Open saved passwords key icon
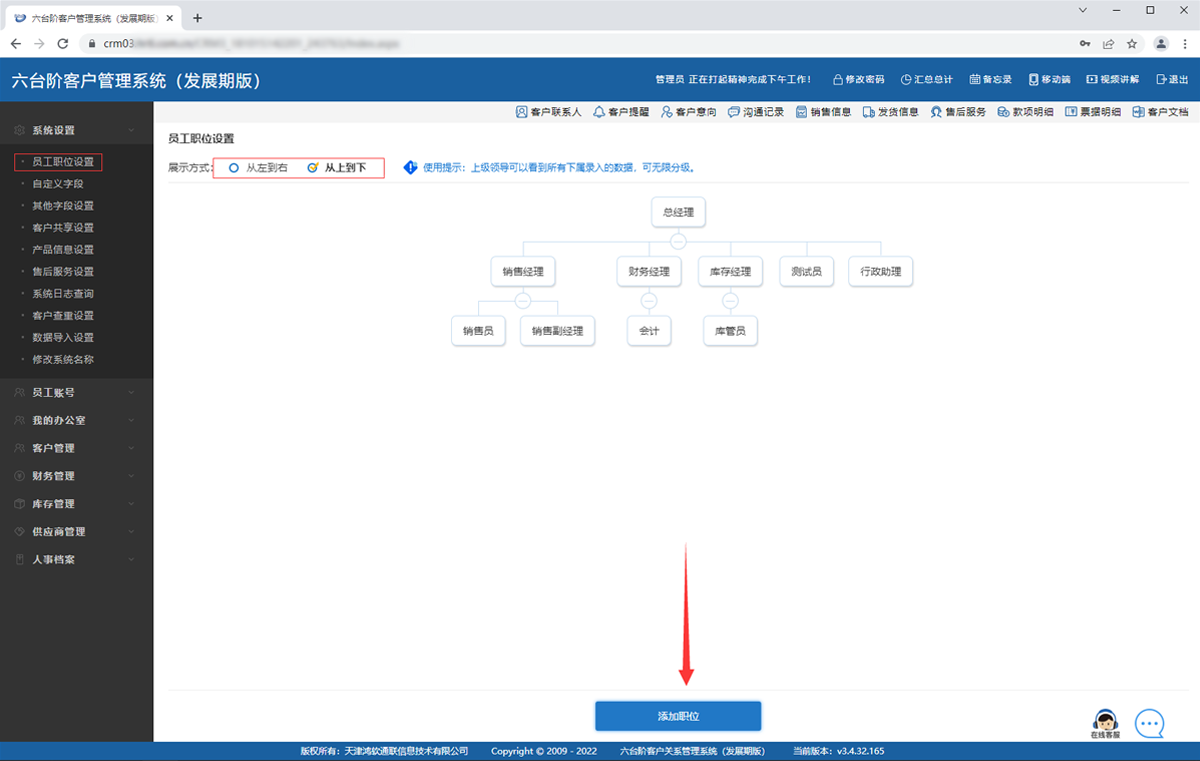Viewport: 1200px width, 761px height. [1086, 44]
